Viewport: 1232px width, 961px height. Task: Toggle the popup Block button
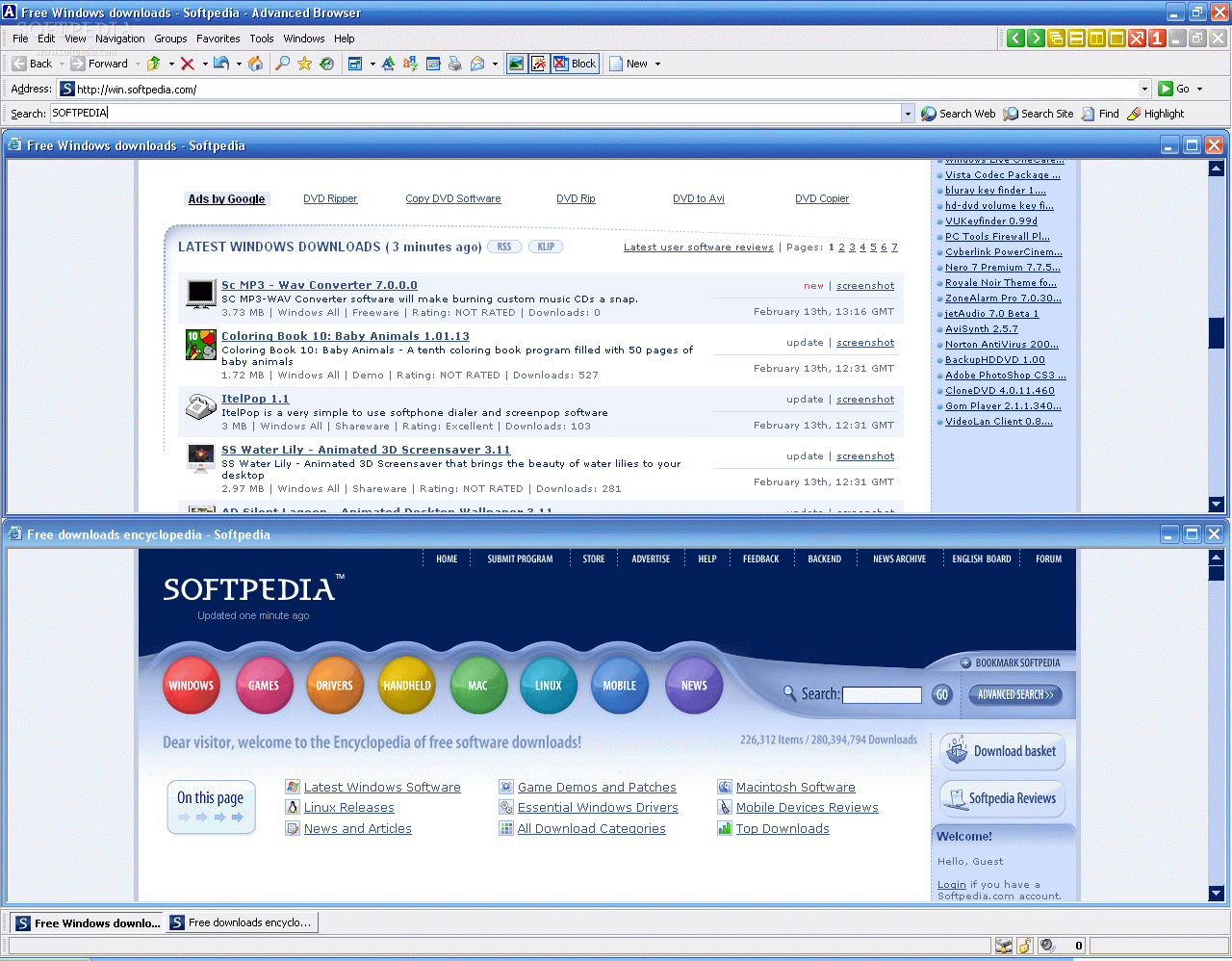tap(575, 64)
